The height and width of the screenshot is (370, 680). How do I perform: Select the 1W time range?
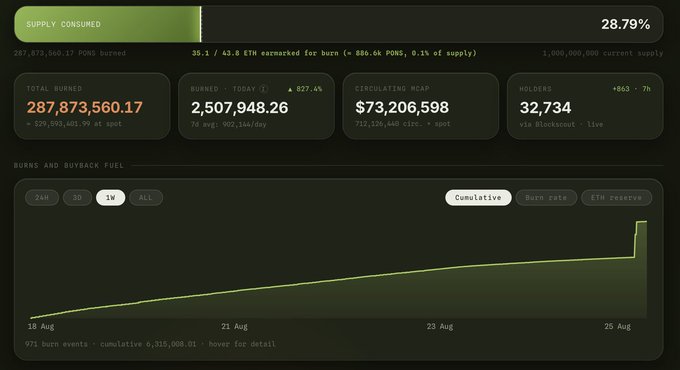coord(111,198)
